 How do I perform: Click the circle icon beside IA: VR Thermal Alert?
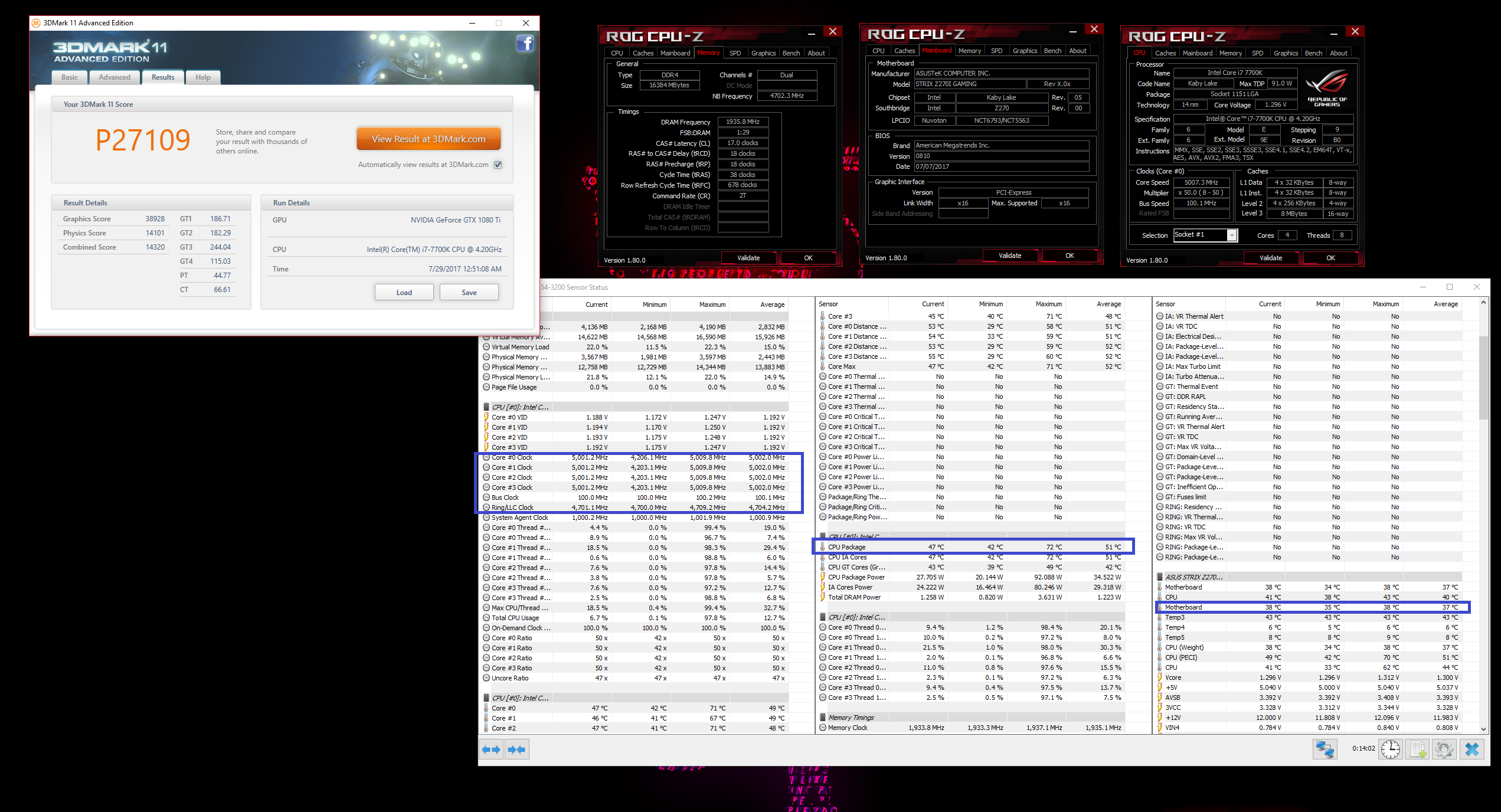(x=1159, y=316)
